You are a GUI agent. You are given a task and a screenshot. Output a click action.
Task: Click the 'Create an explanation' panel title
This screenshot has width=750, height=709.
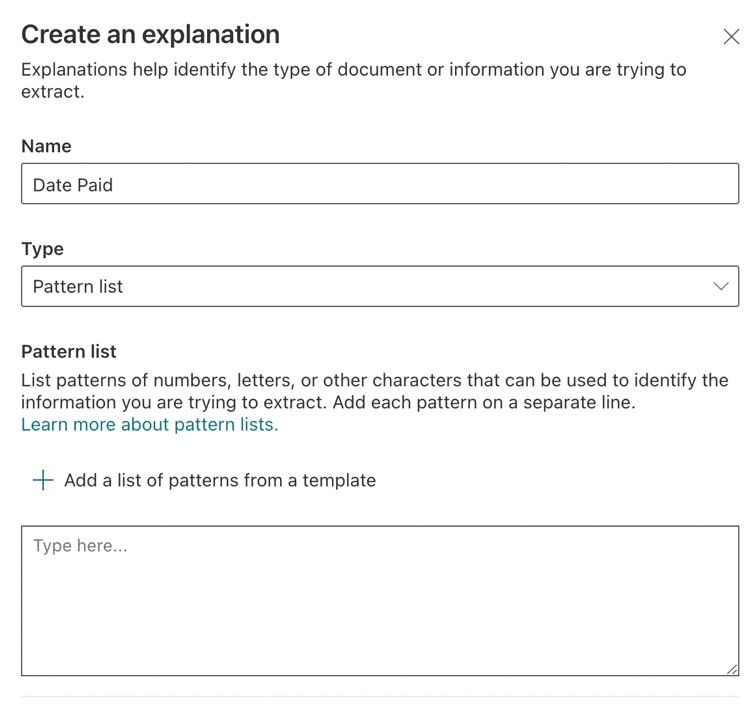pyautogui.click(x=150, y=35)
